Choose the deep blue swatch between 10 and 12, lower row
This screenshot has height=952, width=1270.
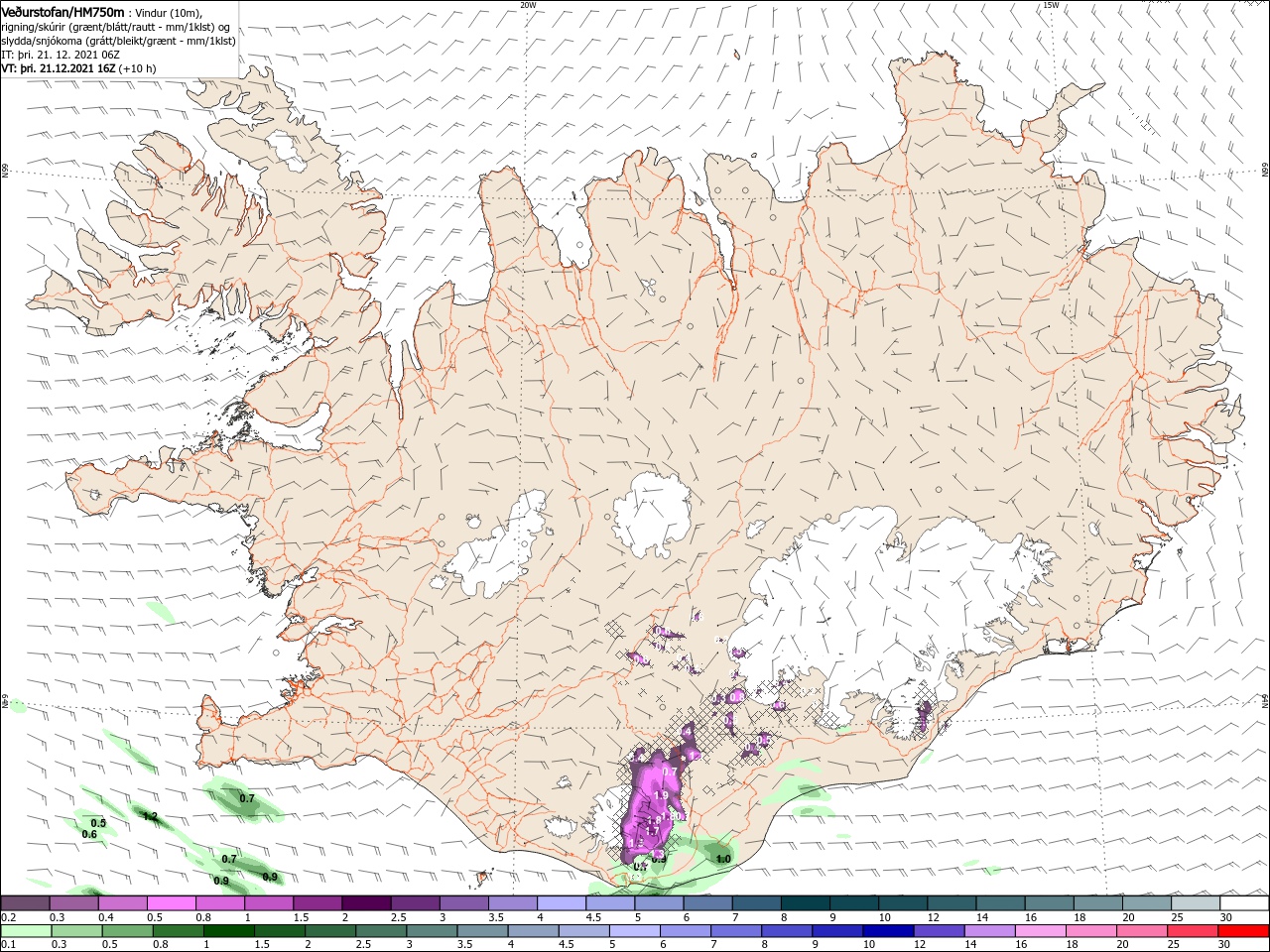coord(890,931)
